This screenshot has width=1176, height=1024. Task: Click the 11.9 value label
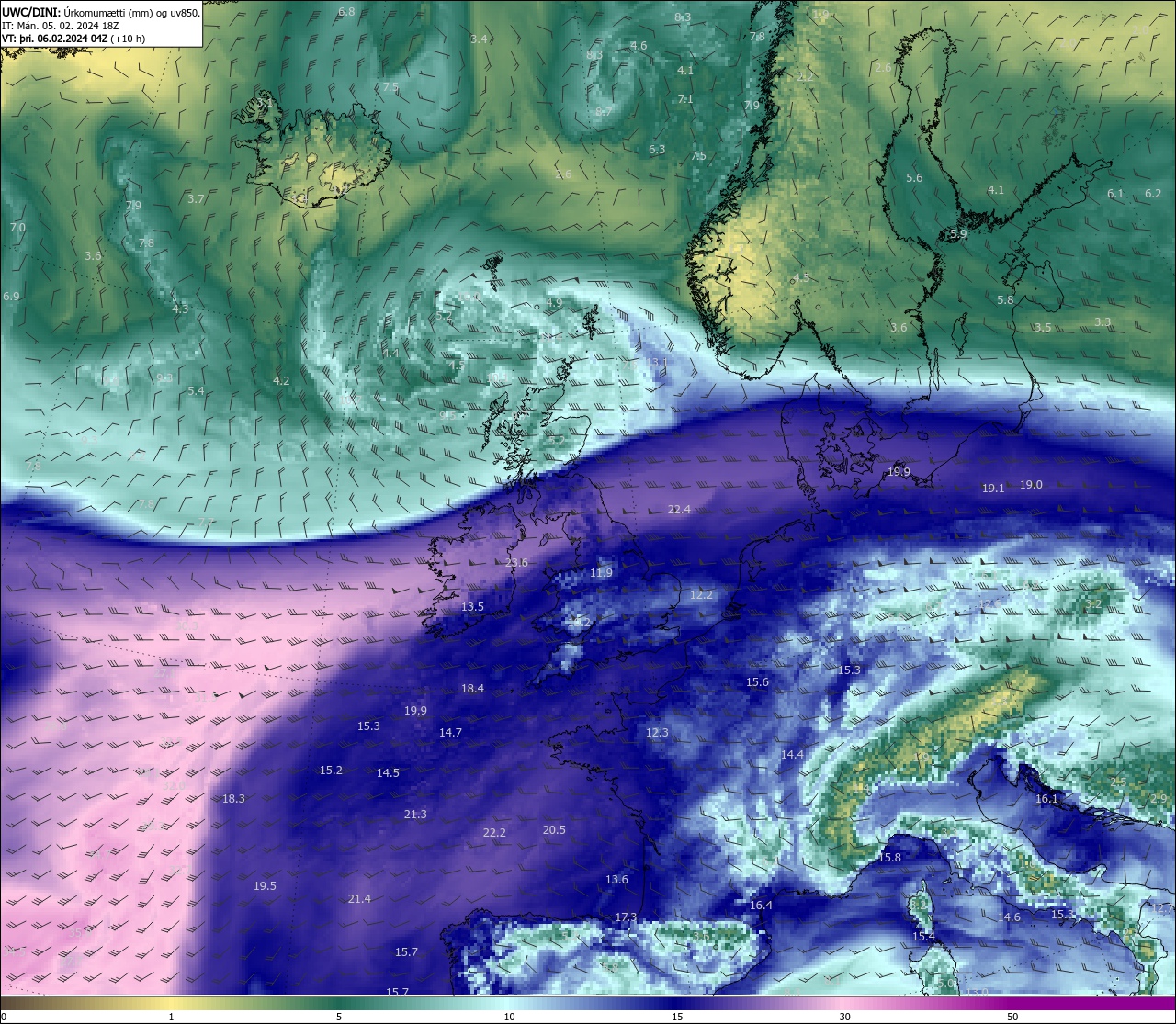[x=601, y=573]
